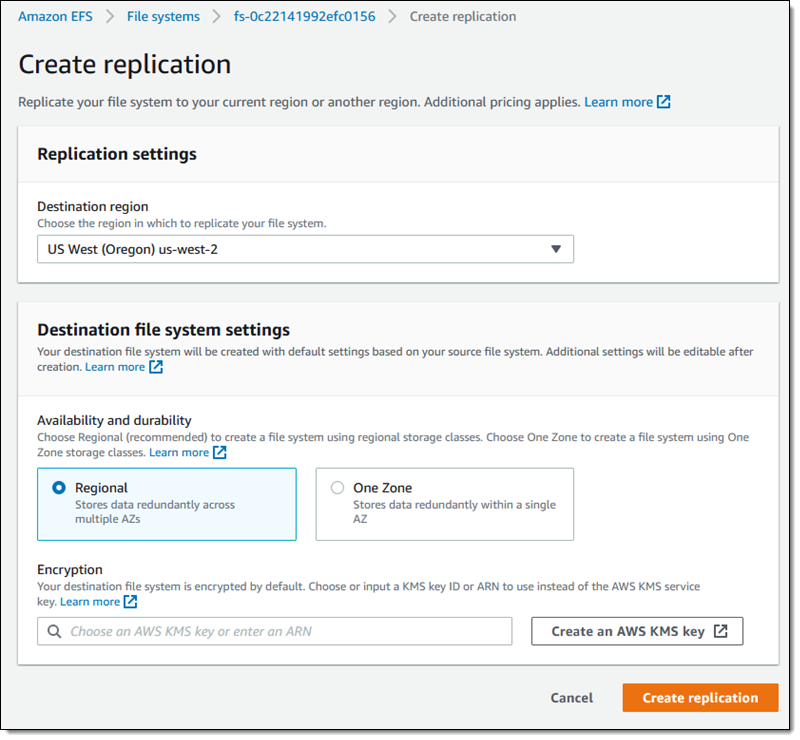Click external icon after Availability Learn more

click(x=220, y=452)
